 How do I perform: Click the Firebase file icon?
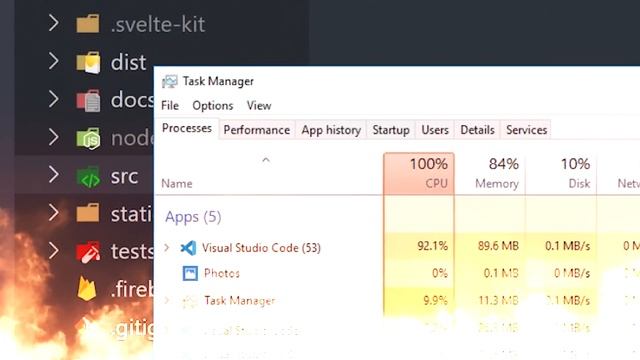click(x=87, y=289)
